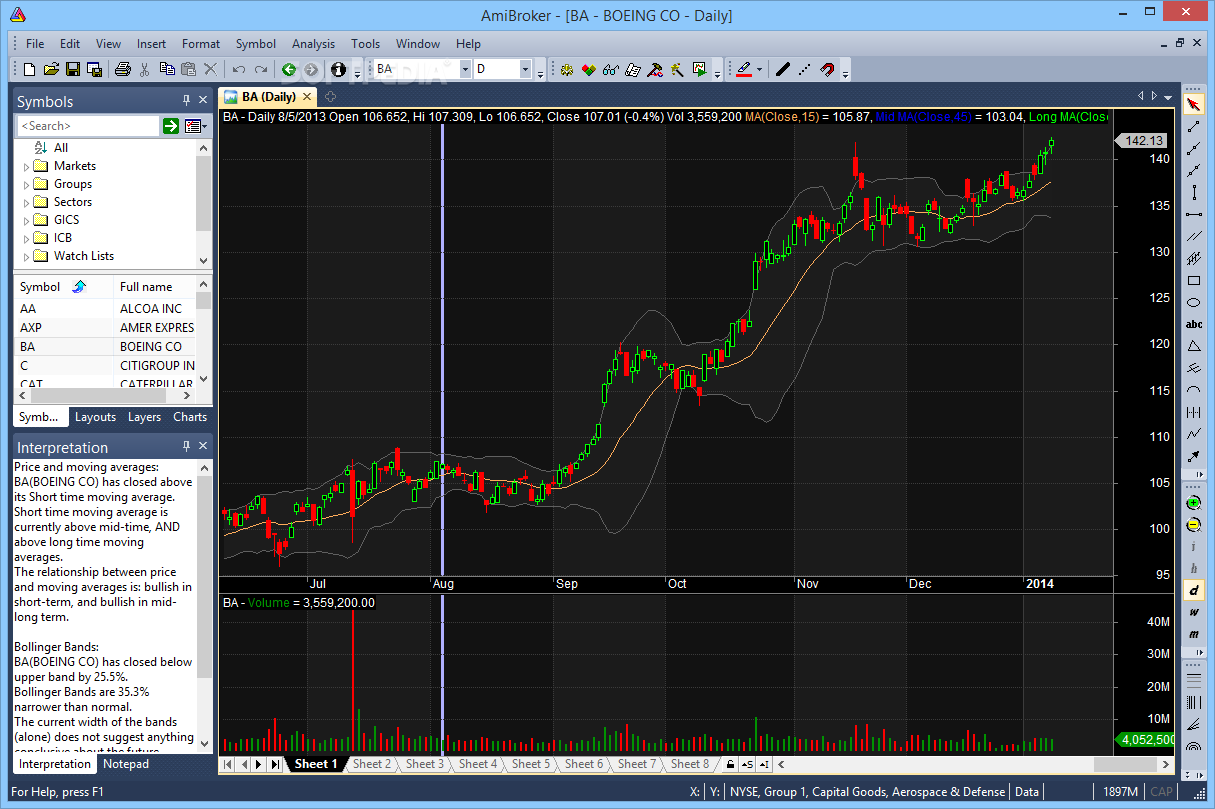Viewport: 1215px width, 809px height.
Task: Select the ellipse drawing tool
Action: point(1193,302)
